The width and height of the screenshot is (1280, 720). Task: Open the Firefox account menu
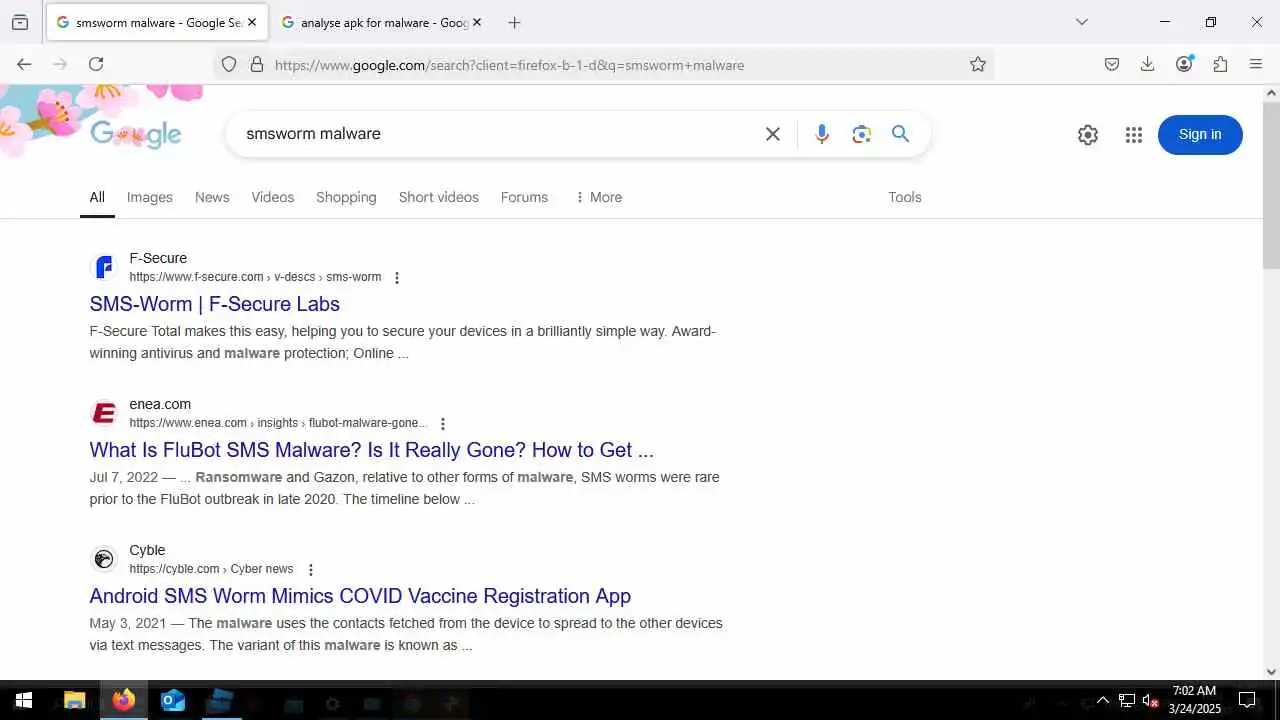click(1184, 64)
